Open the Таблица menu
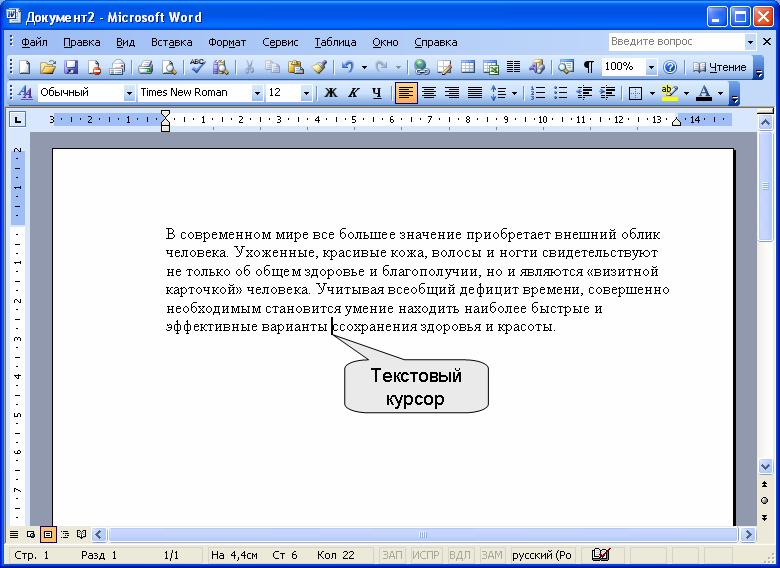This screenshot has height=568, width=780. click(x=335, y=42)
